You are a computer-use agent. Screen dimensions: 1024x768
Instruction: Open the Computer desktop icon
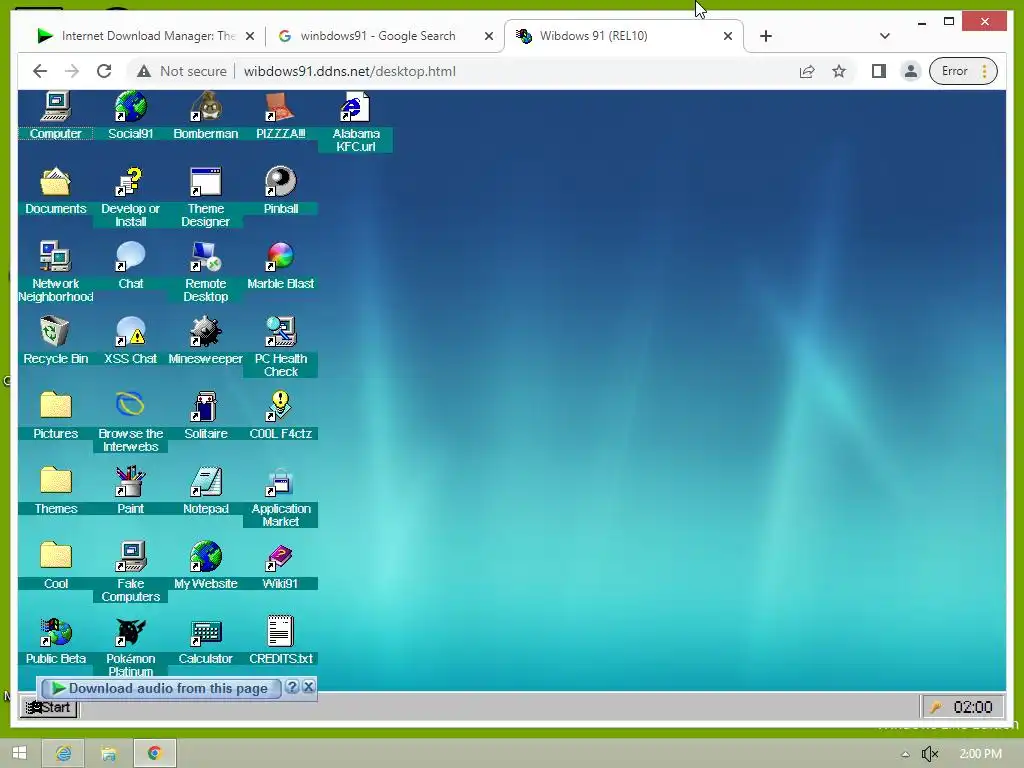click(56, 116)
